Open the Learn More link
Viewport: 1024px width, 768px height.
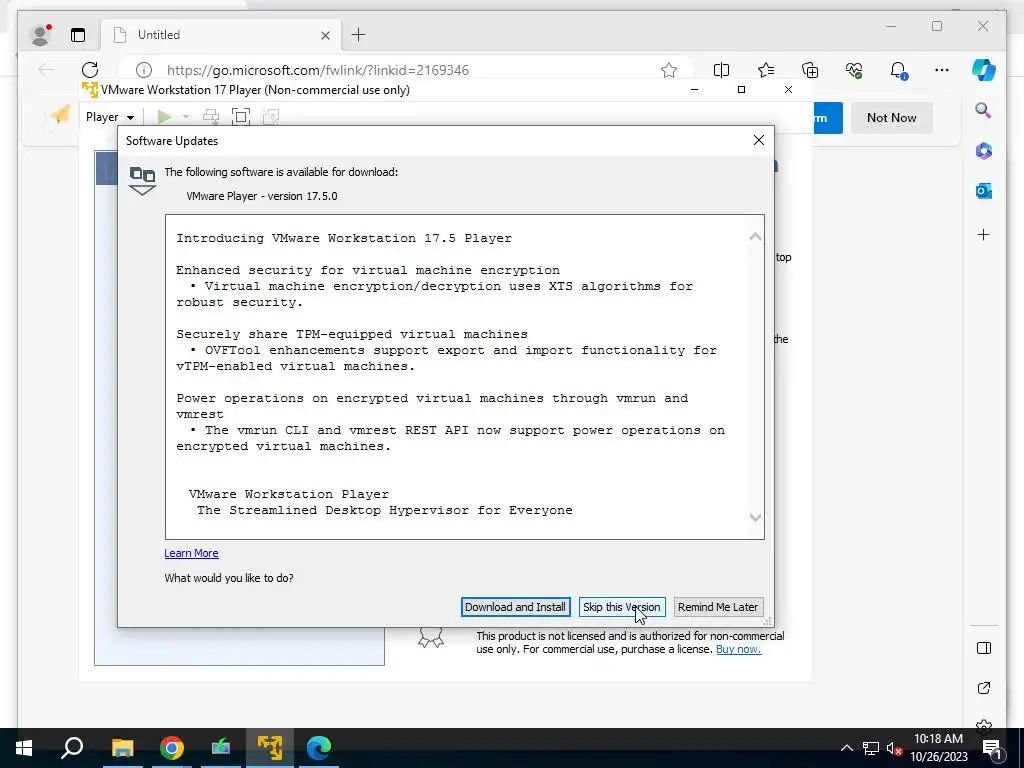click(x=191, y=553)
